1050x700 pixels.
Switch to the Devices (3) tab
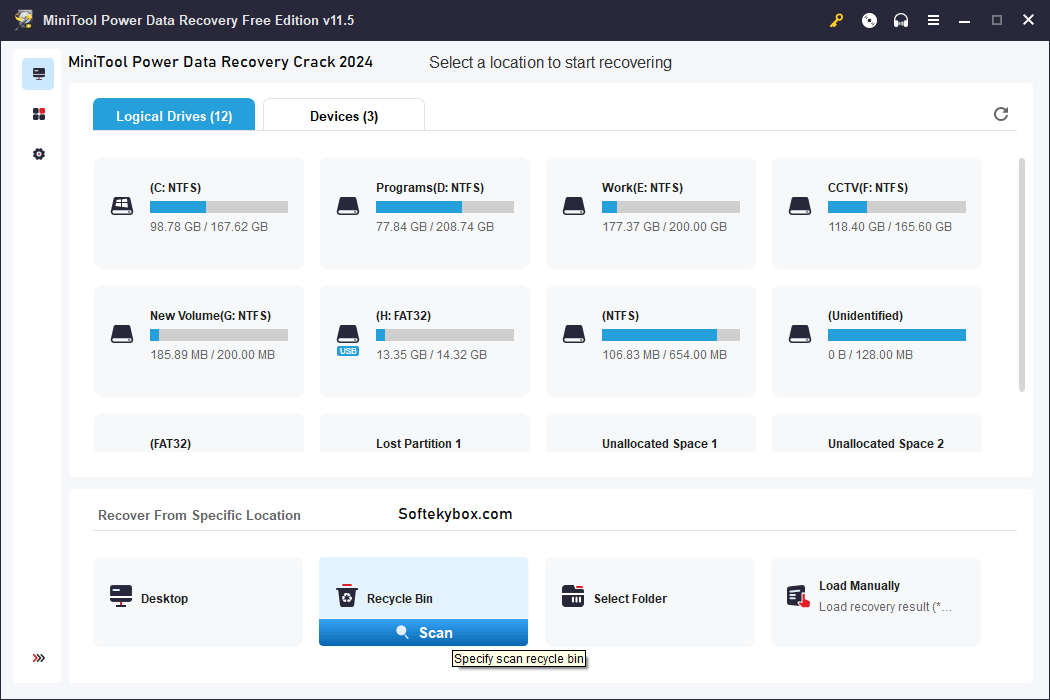coord(343,114)
